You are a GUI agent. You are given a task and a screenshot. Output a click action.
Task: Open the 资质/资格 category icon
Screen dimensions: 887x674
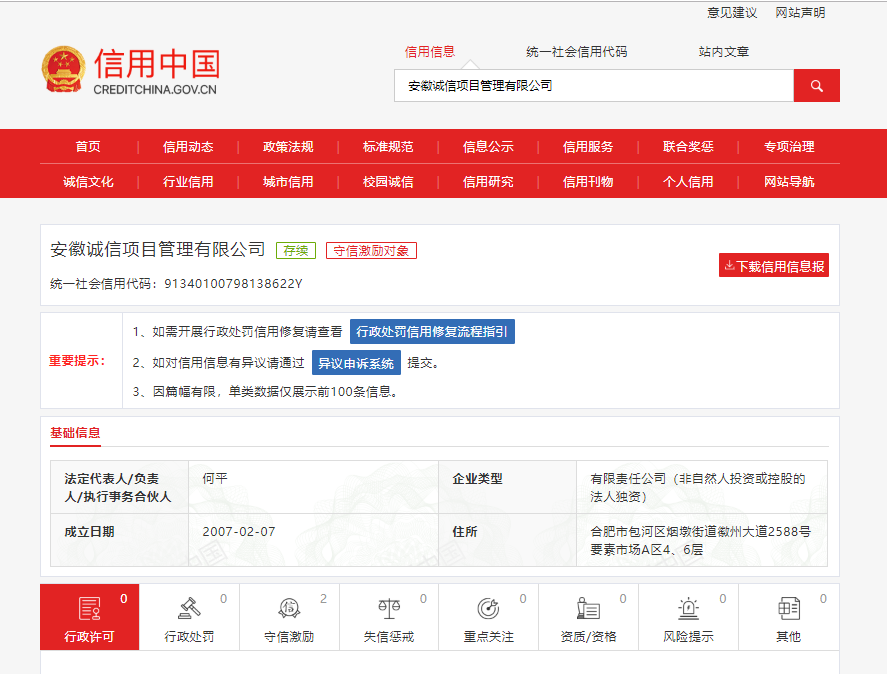[x=588, y=608]
